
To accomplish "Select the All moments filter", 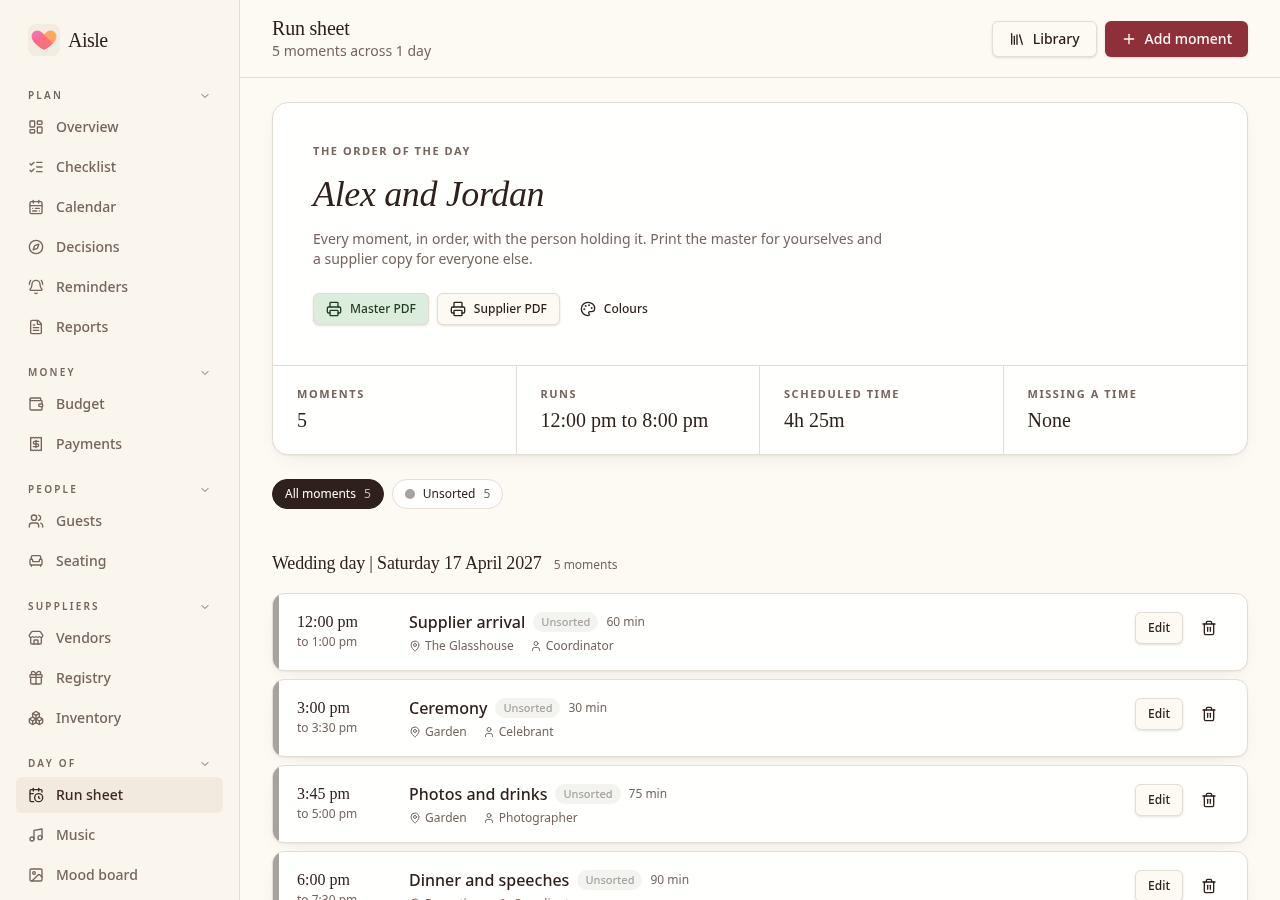I will point(328,494).
